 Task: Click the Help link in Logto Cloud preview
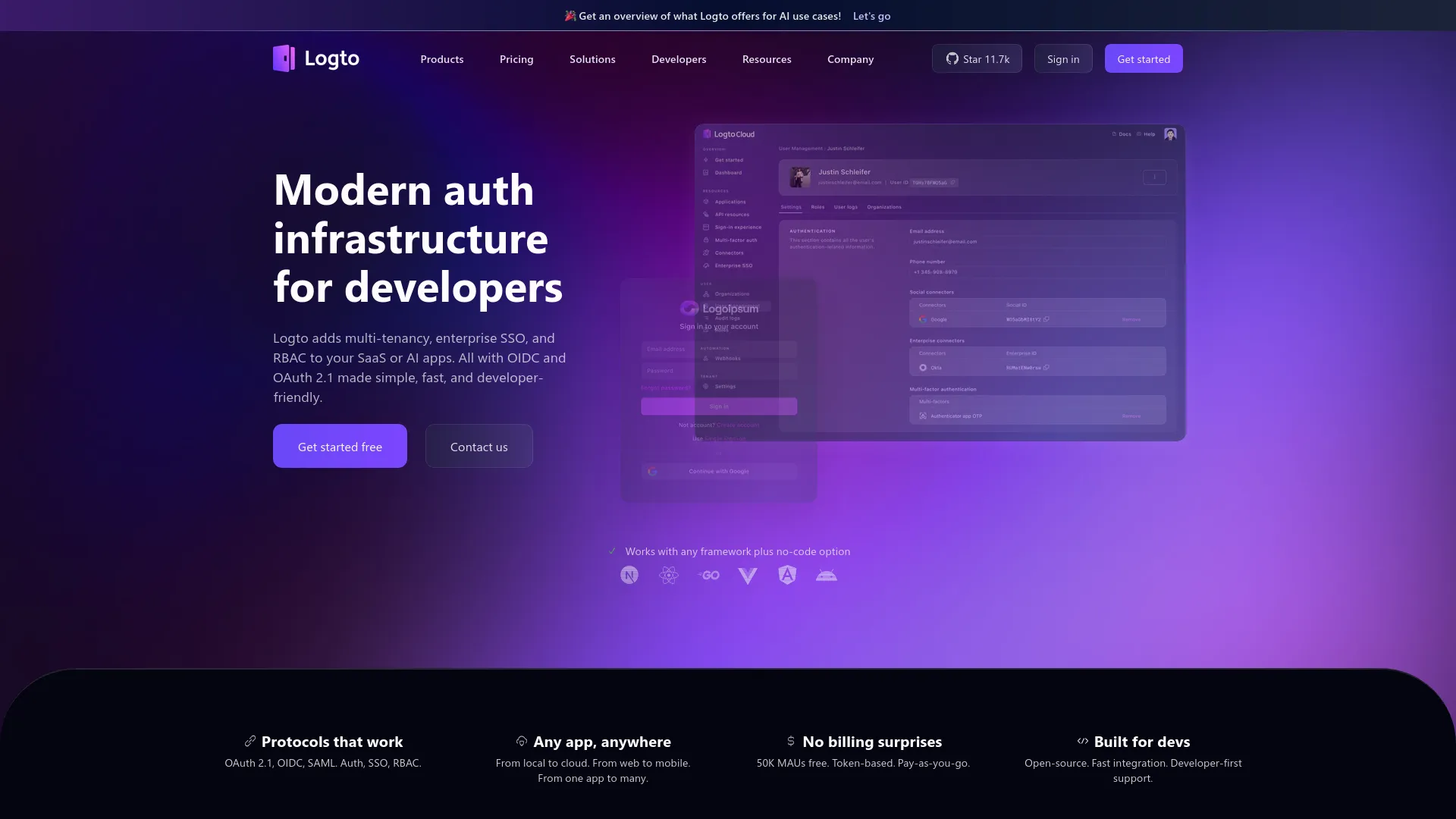[x=1146, y=134]
